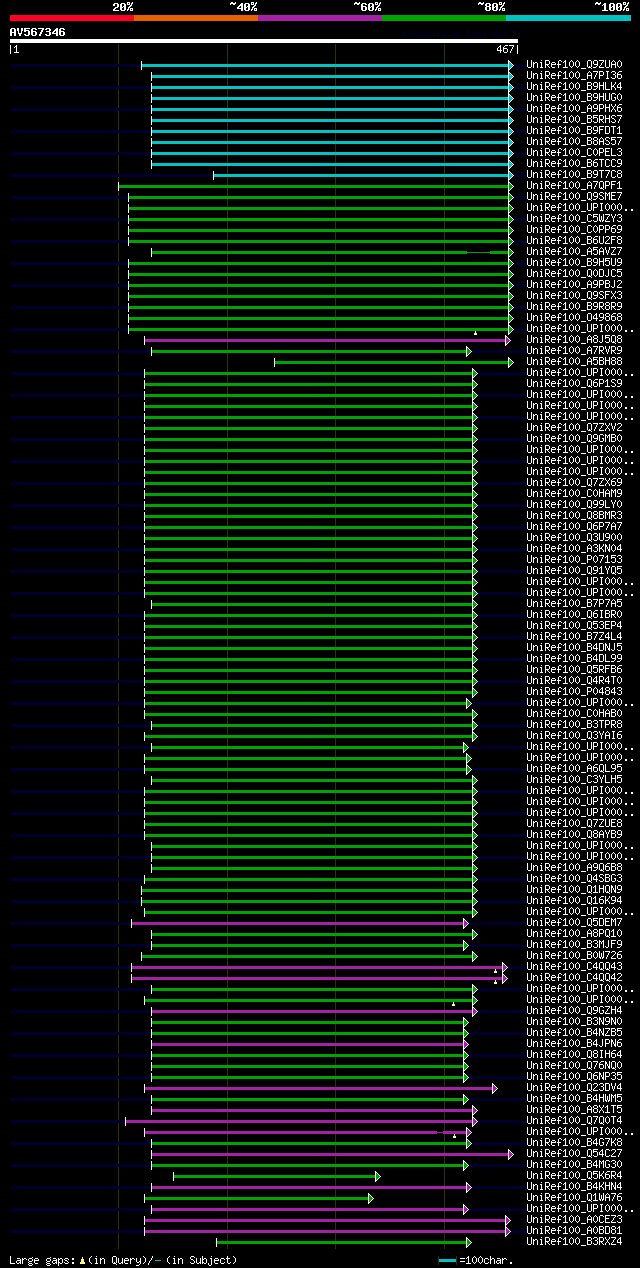The height and width of the screenshot is (1268, 640).
Task: Click the purple alignment bar for UniRef100_Q54C27
Action: point(332,1154)
